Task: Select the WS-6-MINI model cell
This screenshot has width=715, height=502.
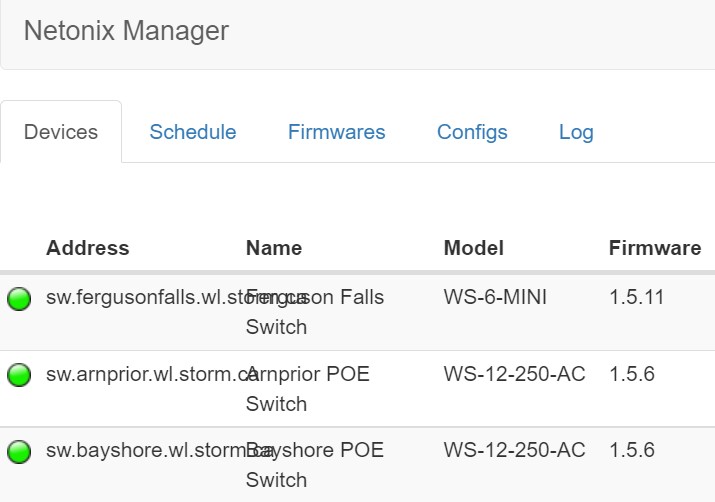Action: click(x=497, y=297)
